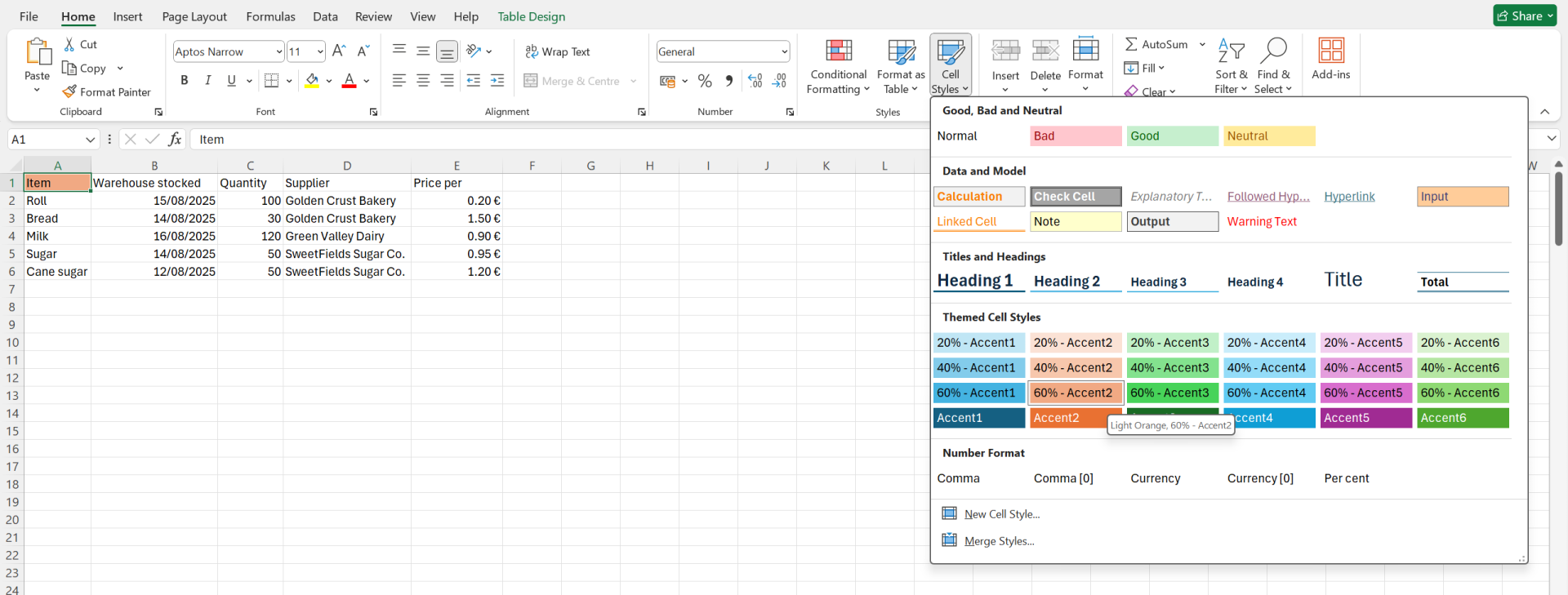Click the Sort & Filter icon
Screen dimensions: 1568x595
[1231, 51]
